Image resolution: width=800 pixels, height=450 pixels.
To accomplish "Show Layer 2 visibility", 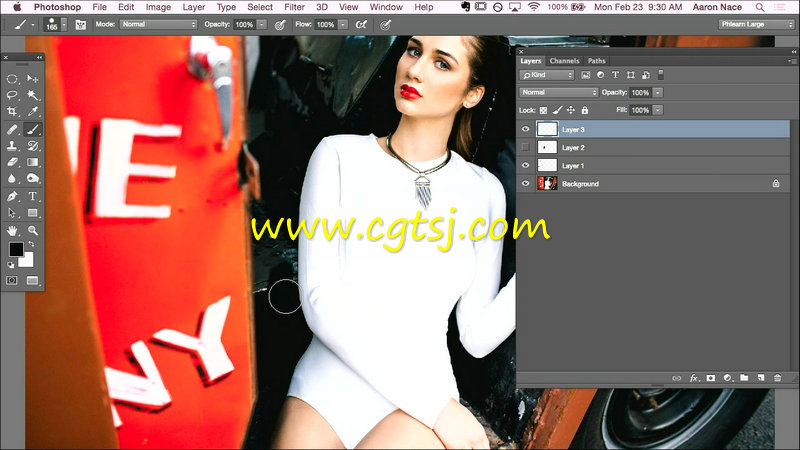I will [x=526, y=147].
